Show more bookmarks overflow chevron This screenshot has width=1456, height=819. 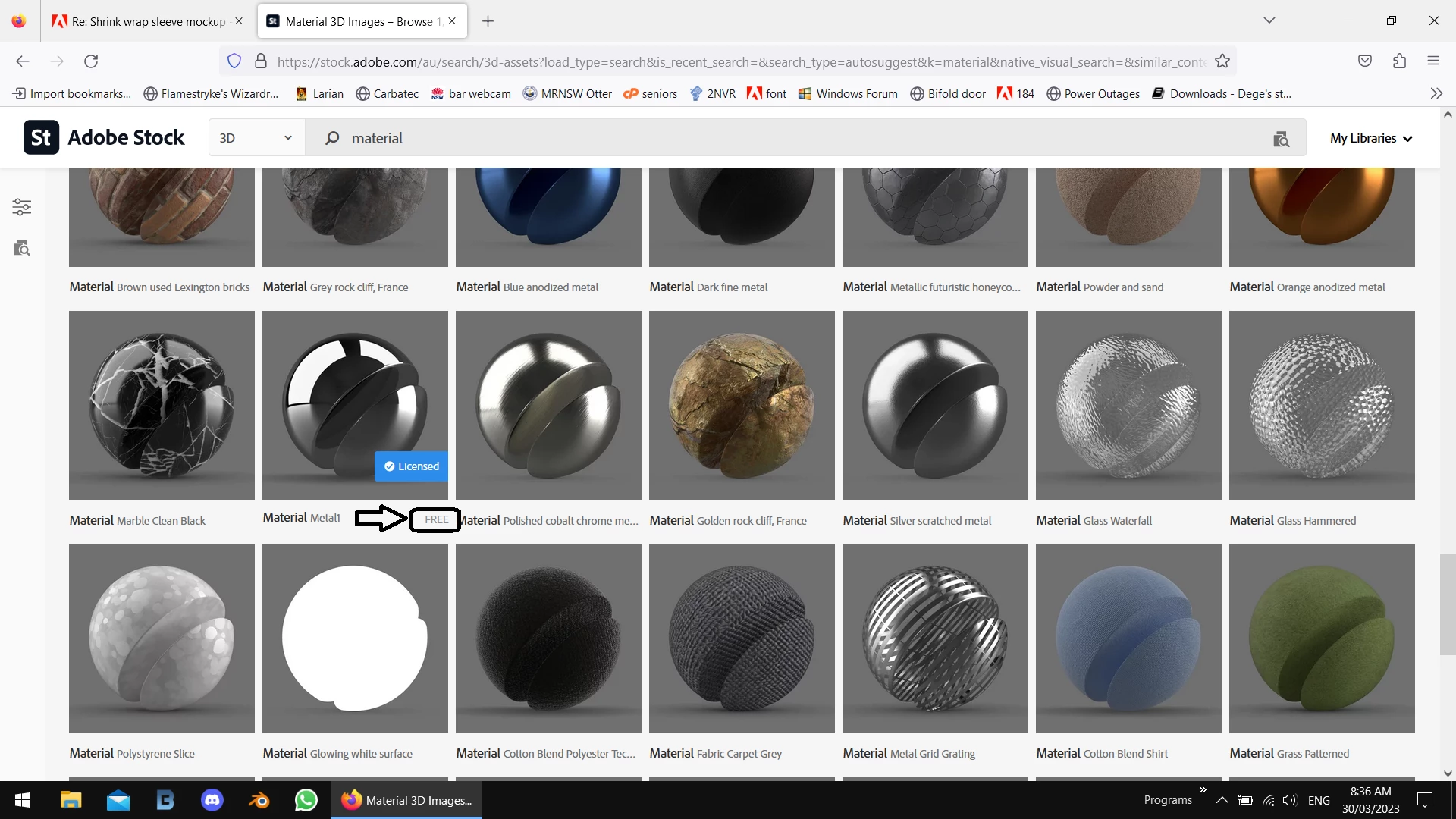[x=1436, y=93]
